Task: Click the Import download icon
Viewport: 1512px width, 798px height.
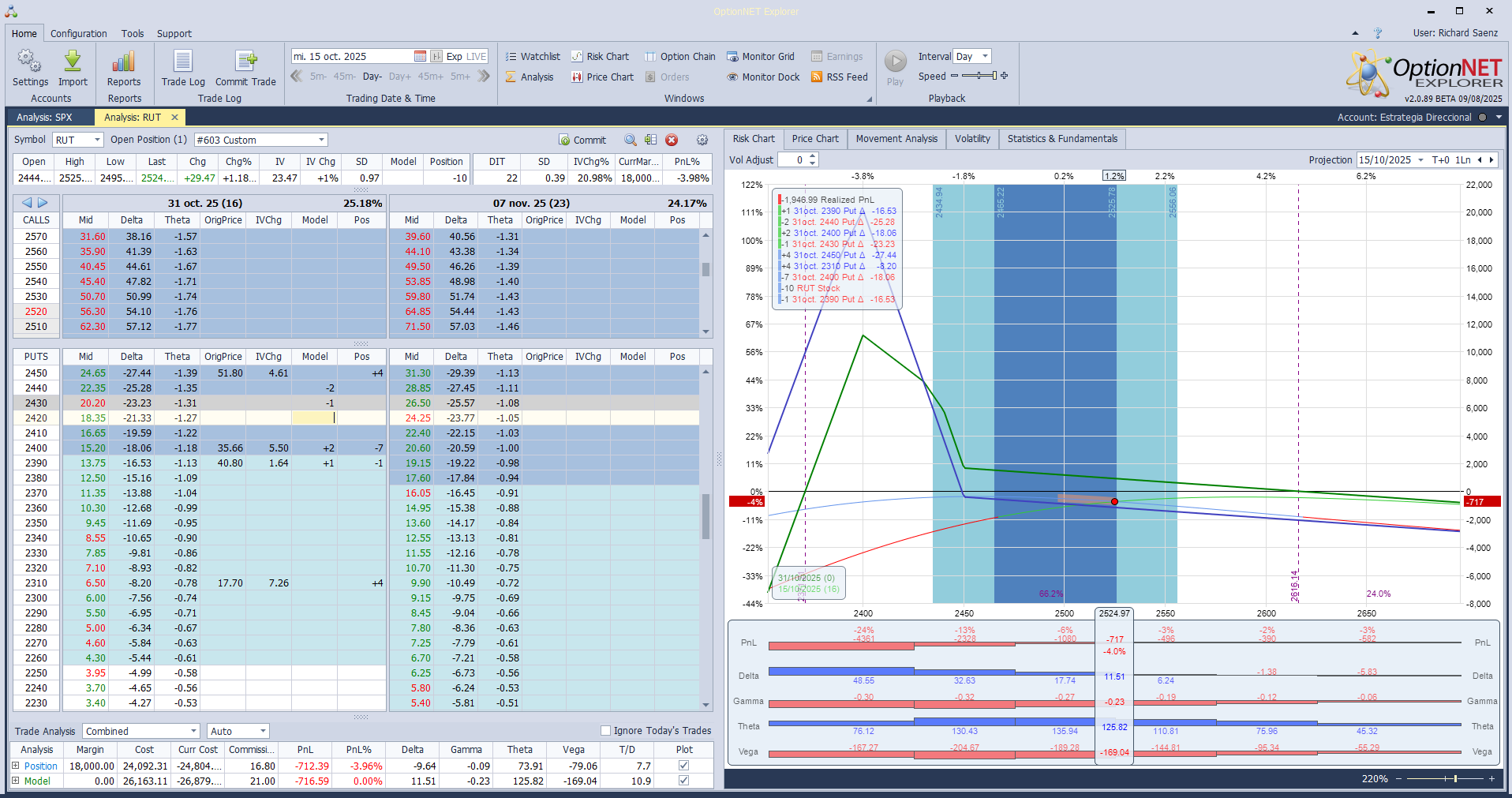Action: coord(73,62)
